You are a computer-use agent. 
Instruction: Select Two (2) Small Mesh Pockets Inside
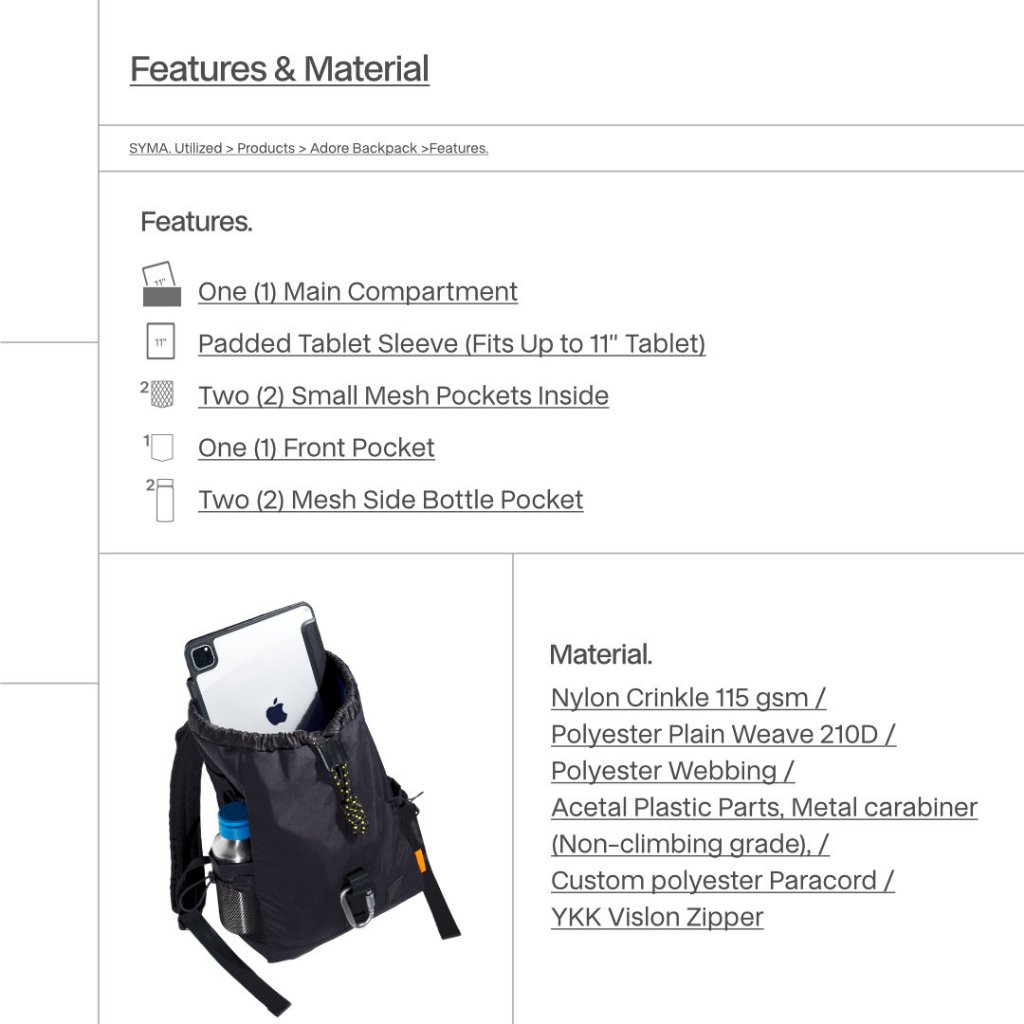click(403, 396)
